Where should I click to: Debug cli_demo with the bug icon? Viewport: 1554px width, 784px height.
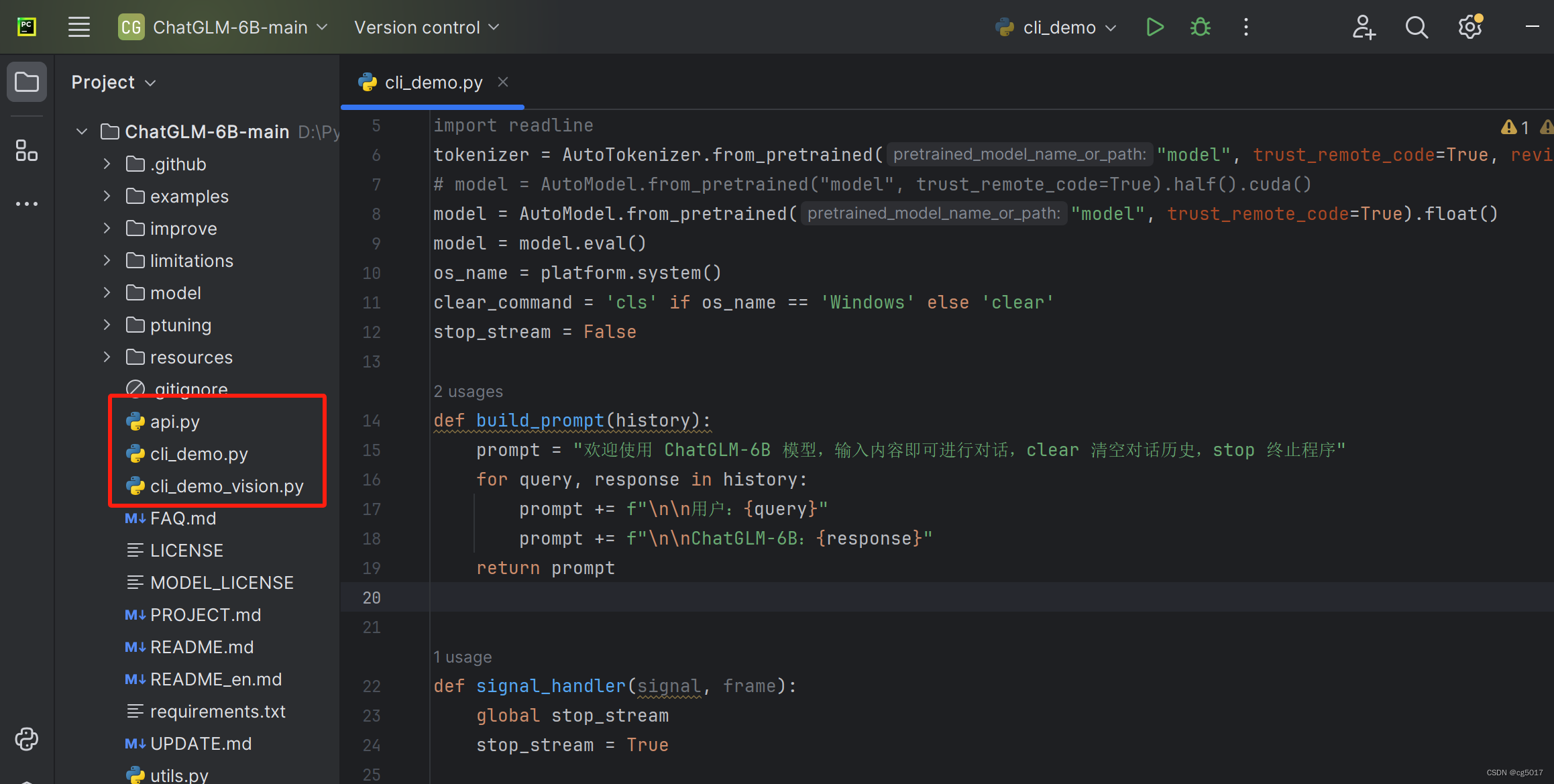coord(1201,27)
